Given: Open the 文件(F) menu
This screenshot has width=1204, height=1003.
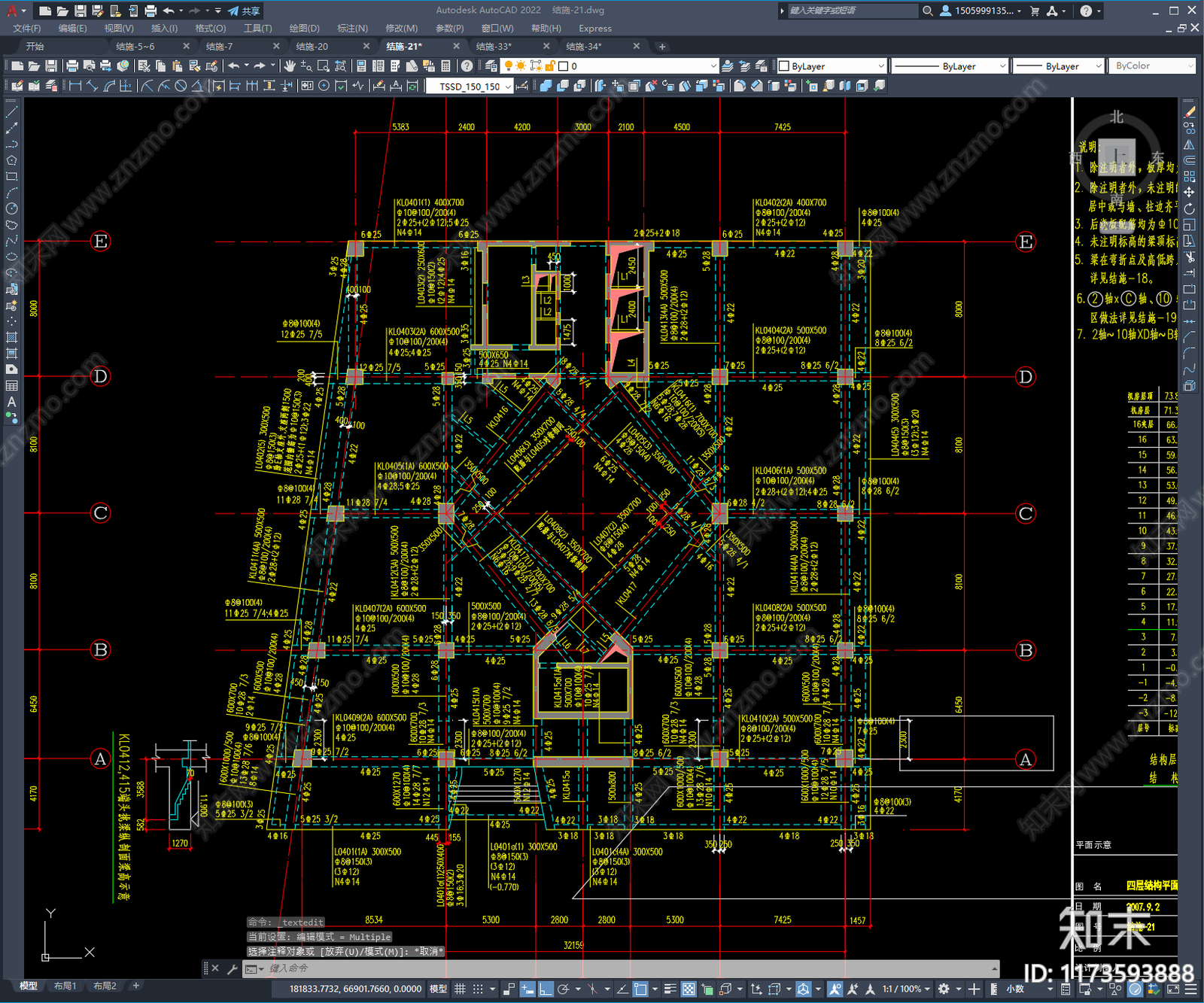Looking at the screenshot, I should click(27, 29).
